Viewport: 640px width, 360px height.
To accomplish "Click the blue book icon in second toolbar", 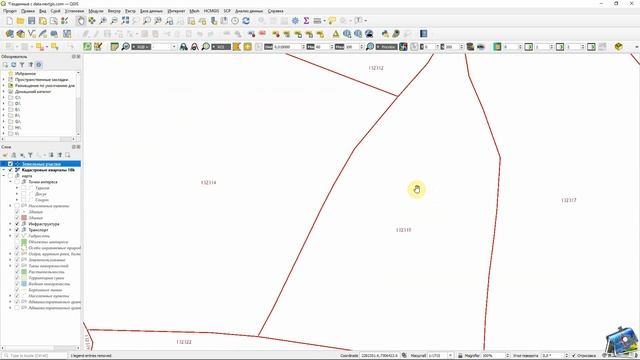I will pos(424,34).
